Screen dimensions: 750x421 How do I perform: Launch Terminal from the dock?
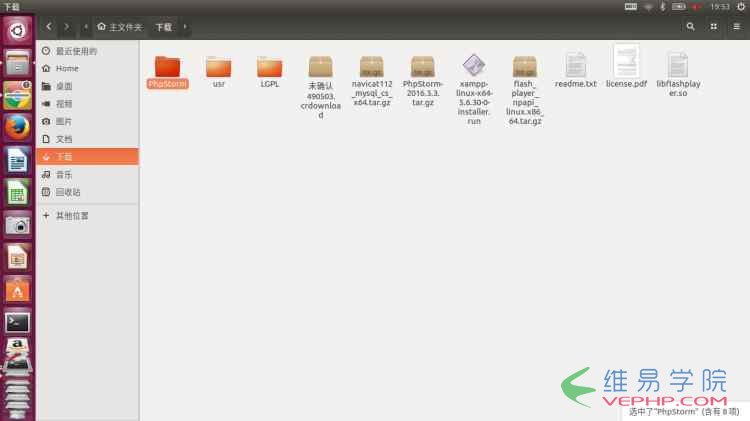[x=17, y=322]
